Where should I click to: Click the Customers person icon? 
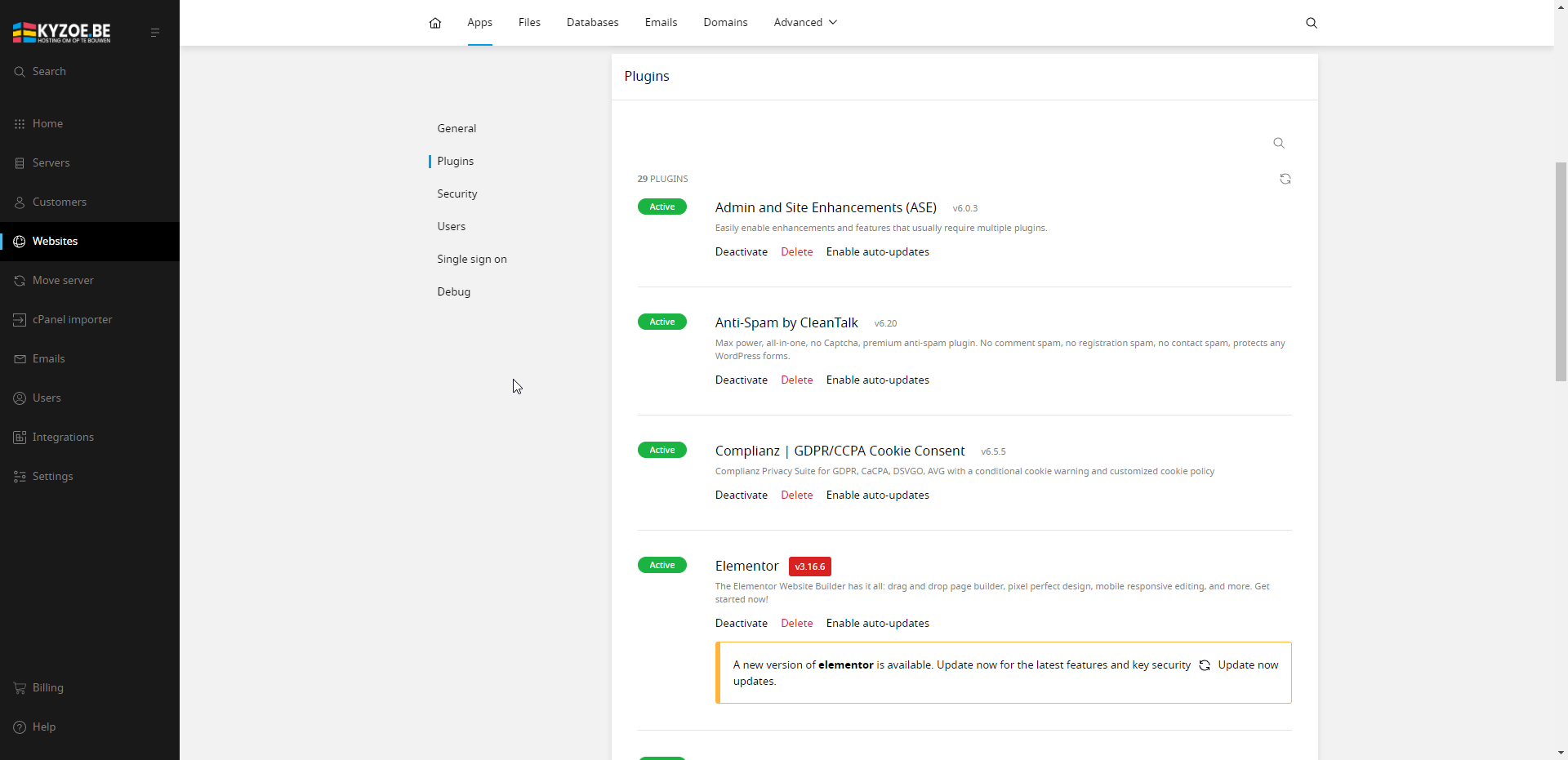(20, 202)
